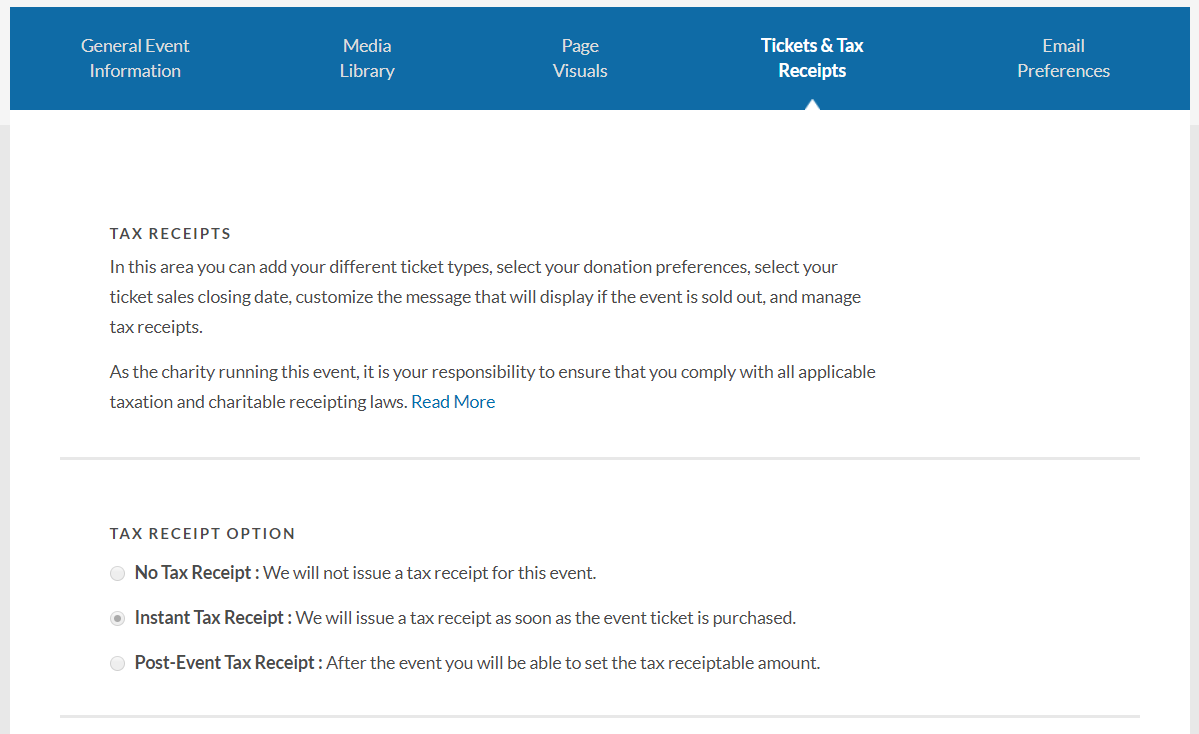Click the TAX RECEIPTS section heading
This screenshot has height=734, width=1199.
tap(170, 234)
